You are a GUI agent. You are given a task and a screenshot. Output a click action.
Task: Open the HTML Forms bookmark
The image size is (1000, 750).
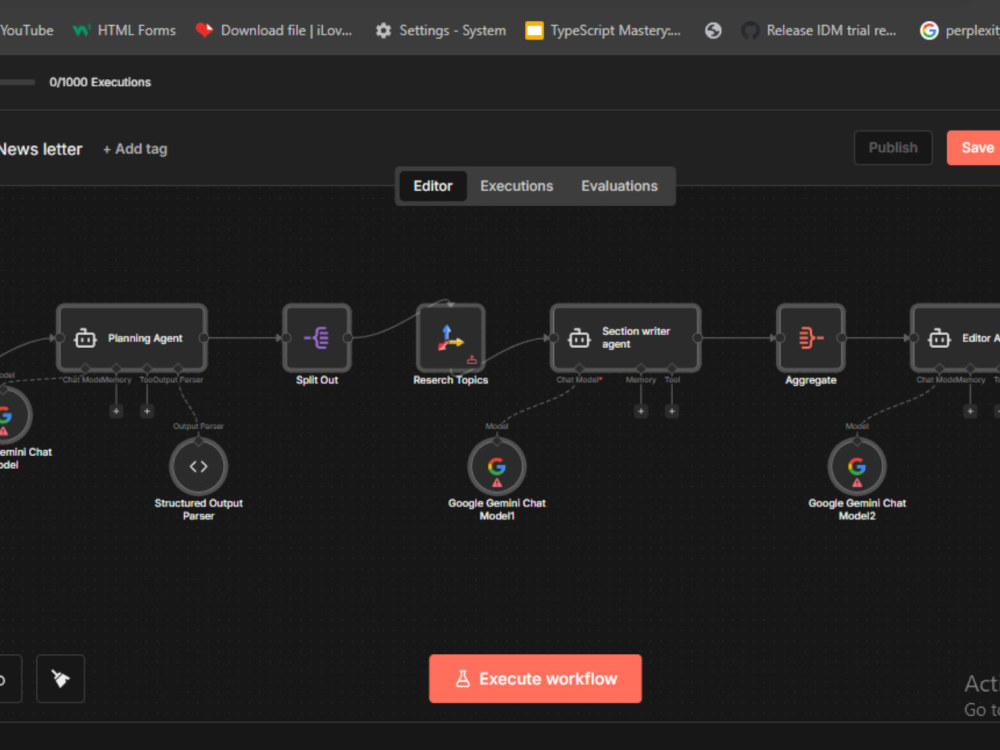tap(124, 31)
